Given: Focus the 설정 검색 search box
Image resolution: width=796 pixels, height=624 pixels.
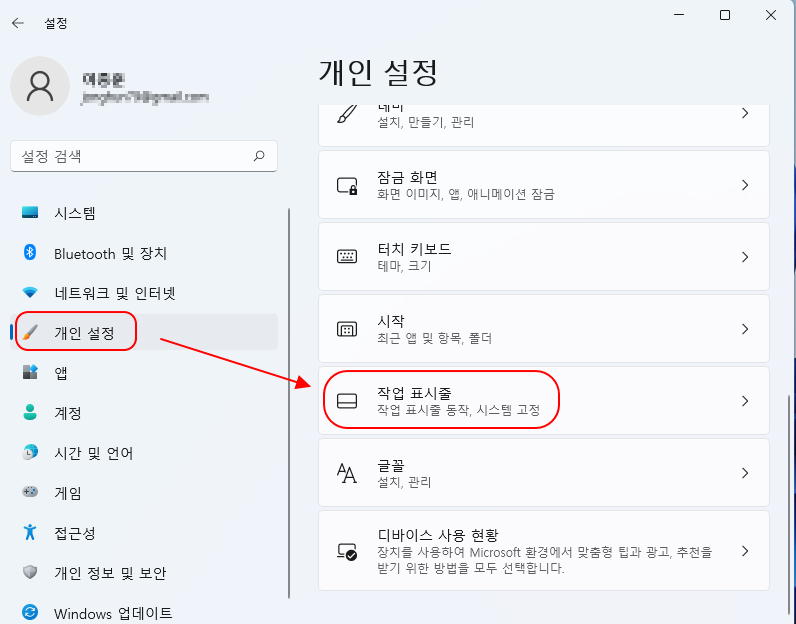Looking at the screenshot, I should (x=144, y=156).
